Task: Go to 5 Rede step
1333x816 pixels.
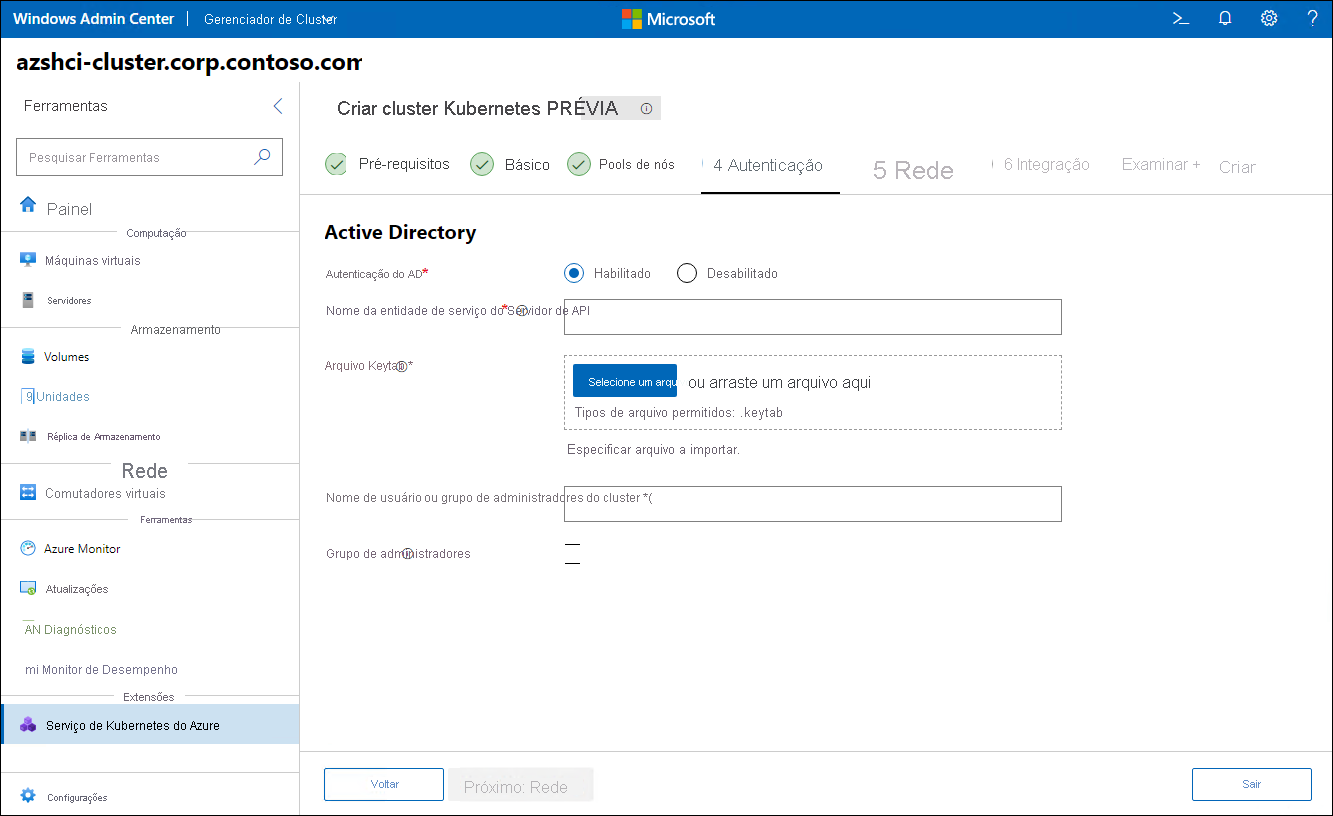Action: [913, 170]
